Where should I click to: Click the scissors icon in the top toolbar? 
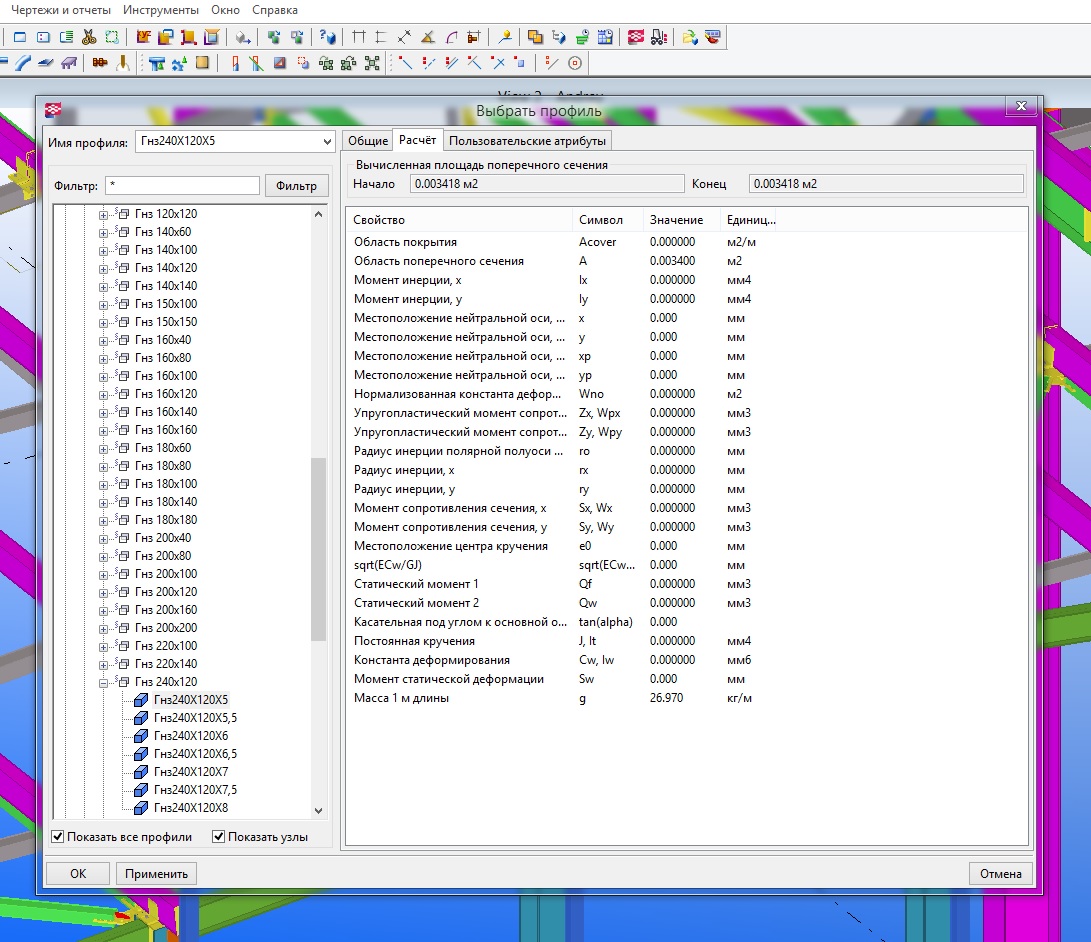89,37
